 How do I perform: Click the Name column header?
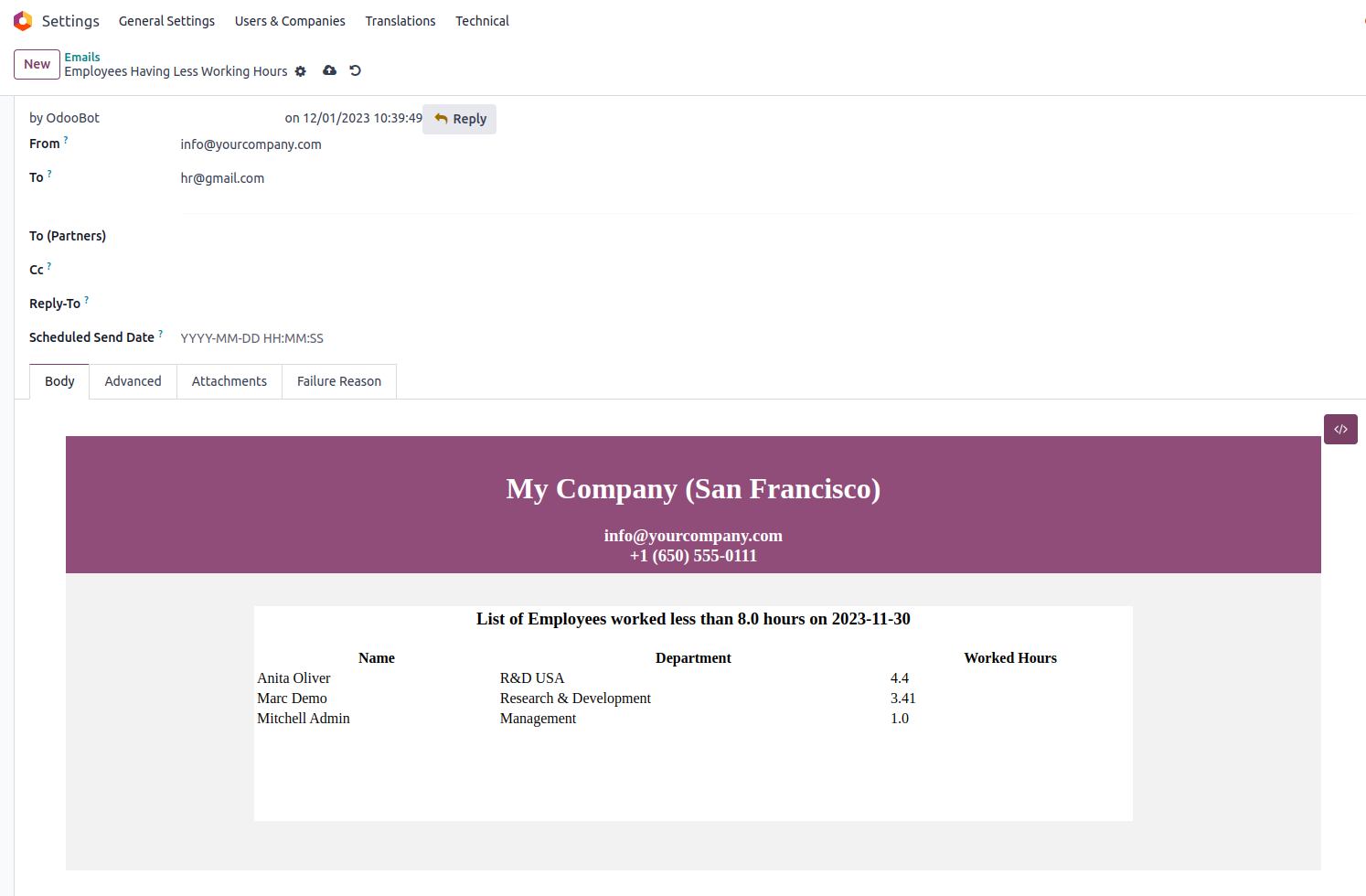[377, 658]
